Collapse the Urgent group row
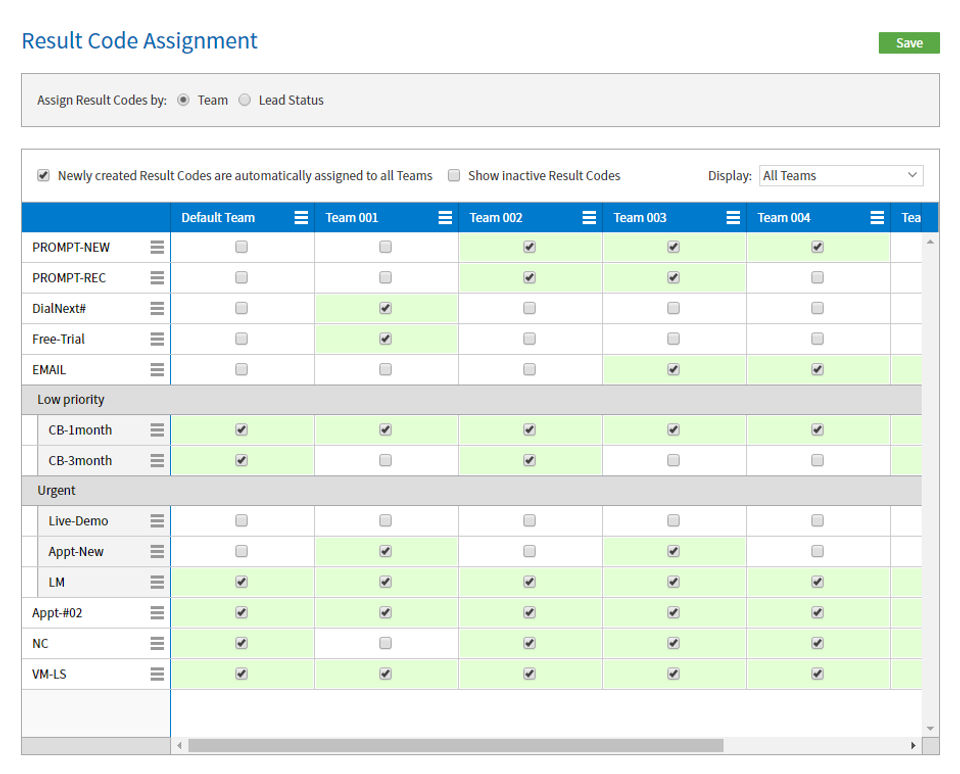Image resolution: width=960 pixels, height=774 pixels. [57, 491]
